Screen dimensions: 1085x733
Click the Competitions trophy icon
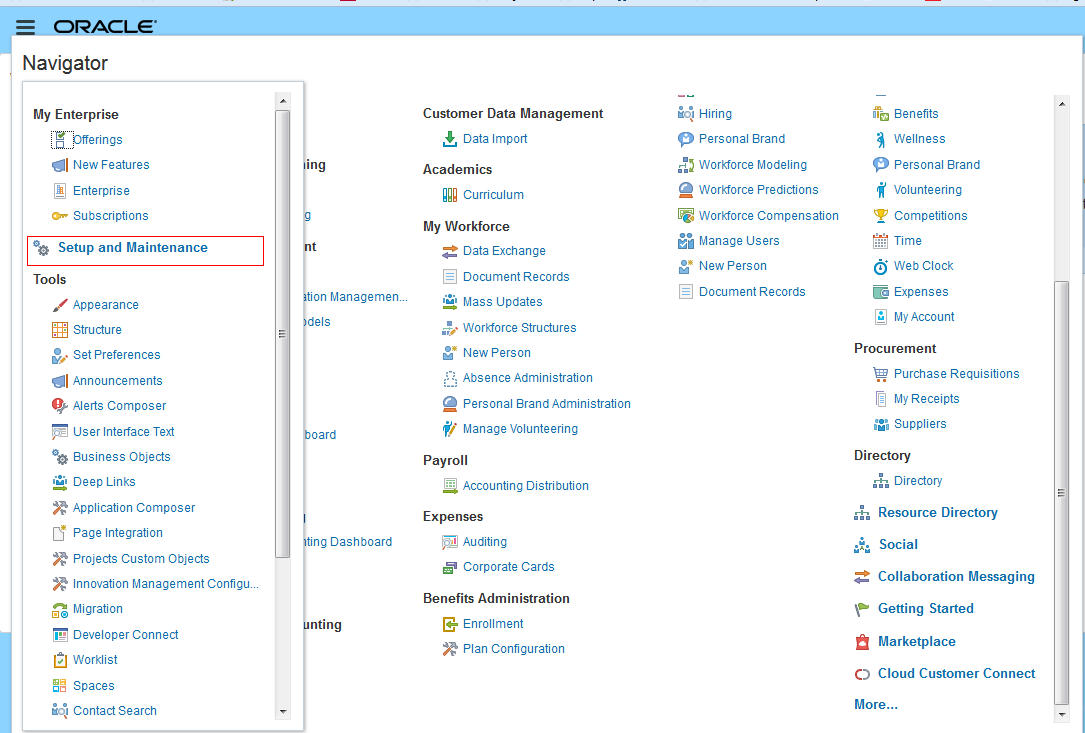click(x=880, y=215)
